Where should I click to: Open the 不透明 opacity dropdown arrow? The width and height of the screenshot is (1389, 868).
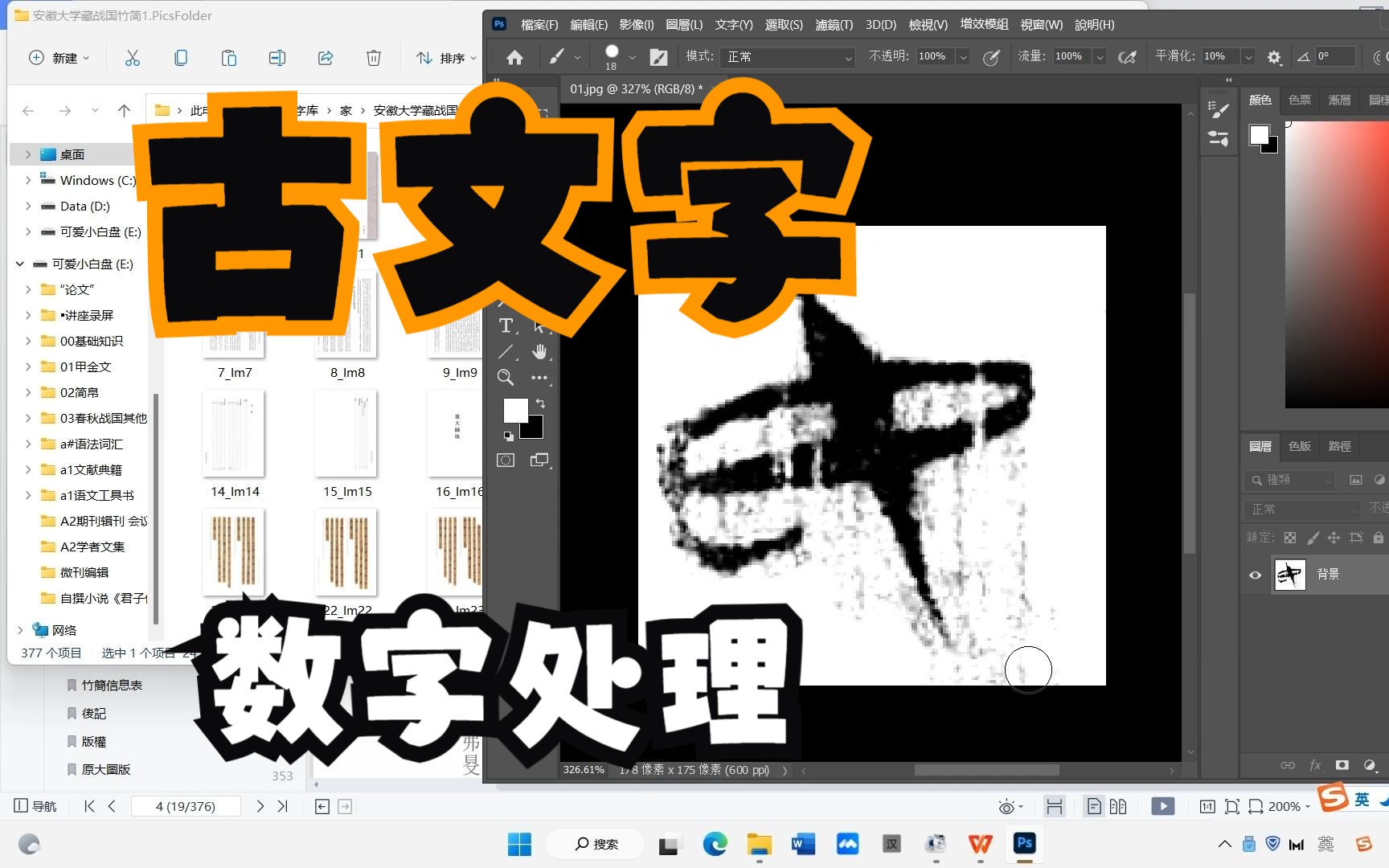pos(963,57)
